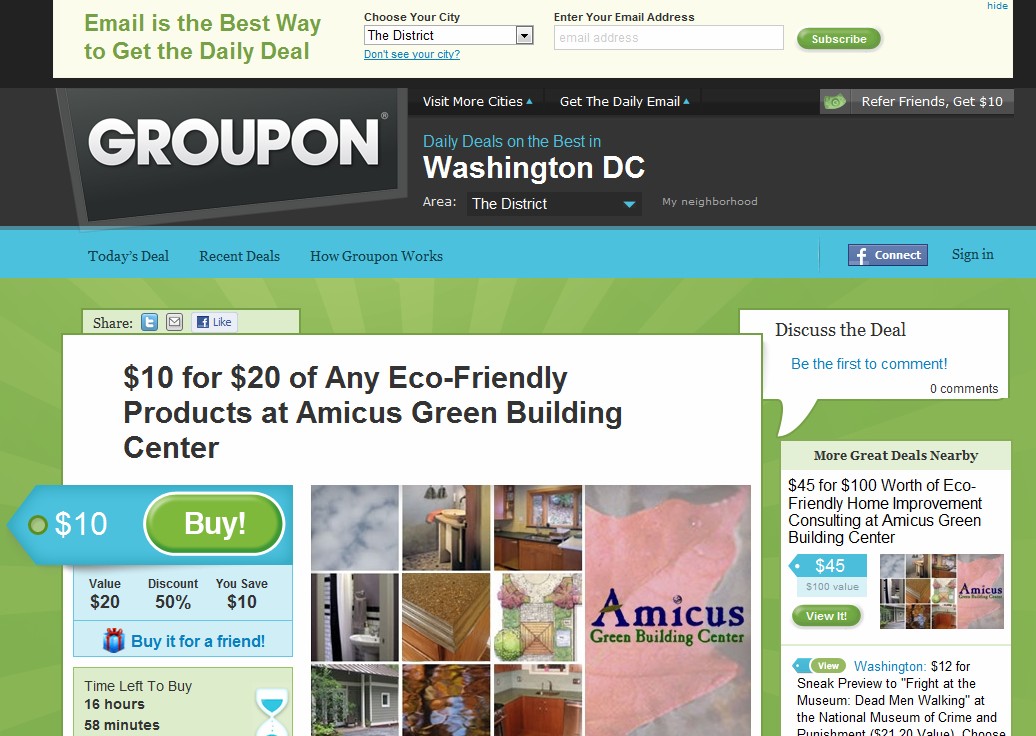Image resolution: width=1036 pixels, height=736 pixels.
Task: Expand the Visit More Cities menu
Action: [477, 102]
